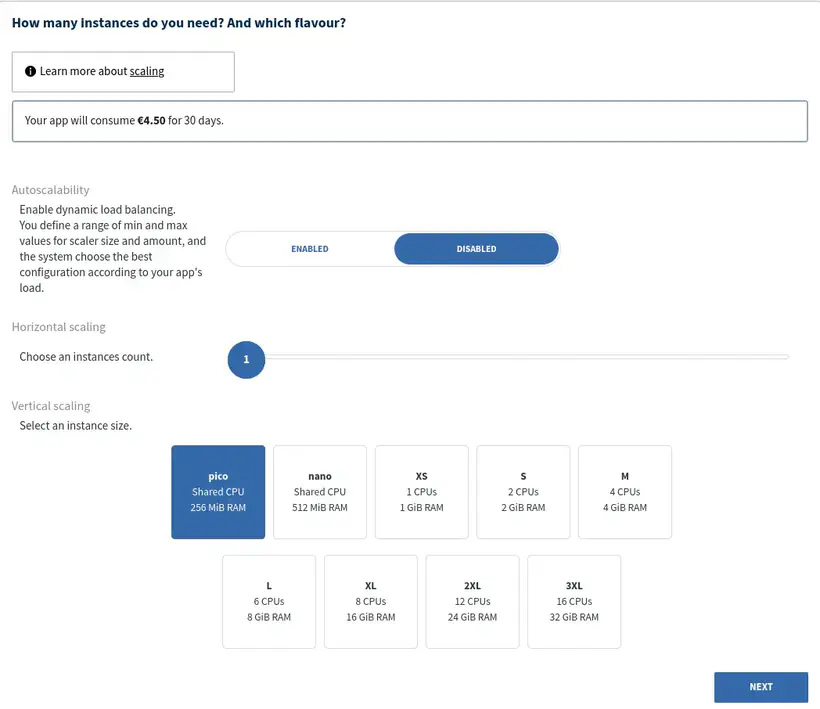Image resolution: width=820 pixels, height=709 pixels.
Task: Choose the S 2 CPUs flavour
Action: tap(523, 492)
